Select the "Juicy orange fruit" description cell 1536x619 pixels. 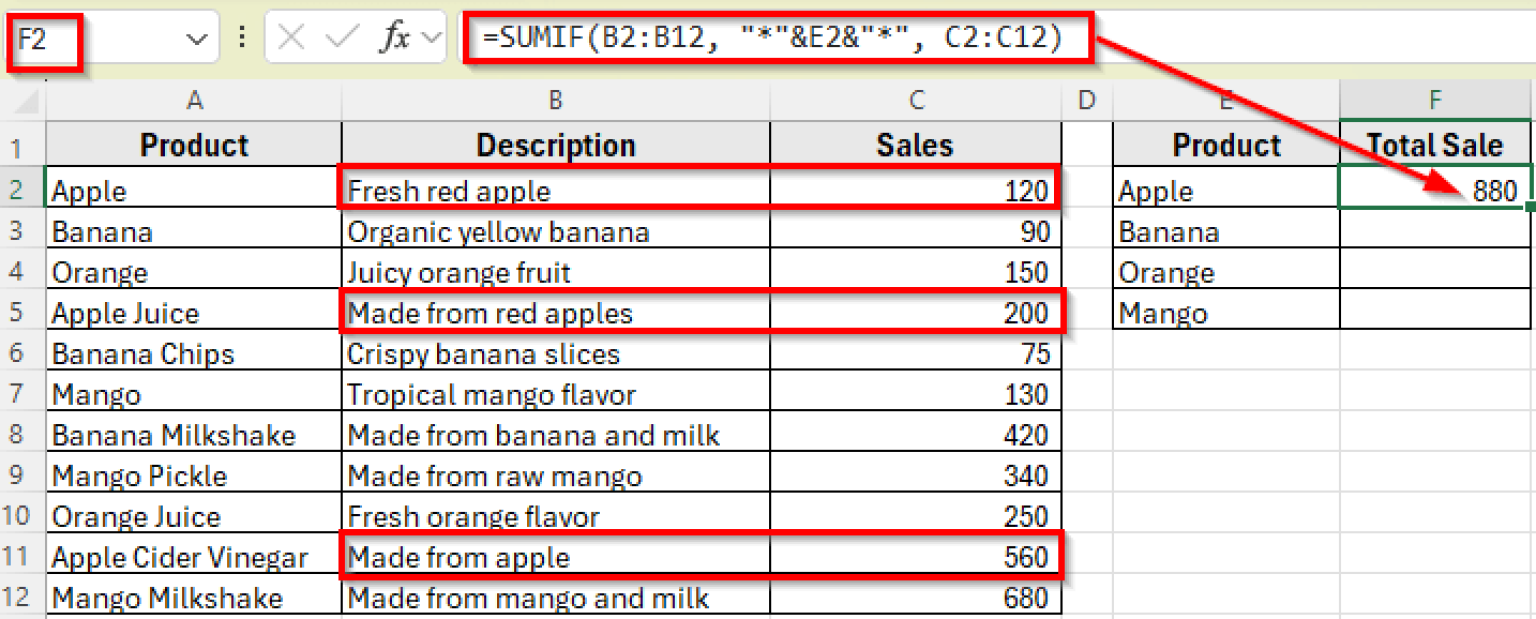(555, 272)
